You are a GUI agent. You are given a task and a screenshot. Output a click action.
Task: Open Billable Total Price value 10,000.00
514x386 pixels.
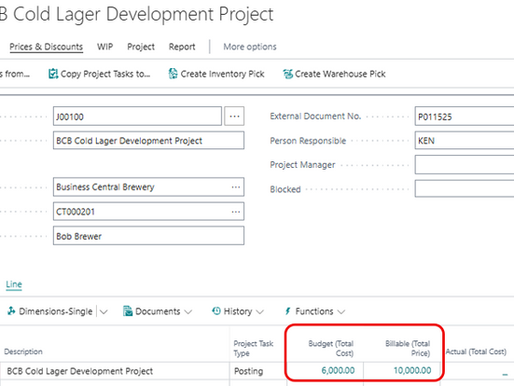coord(412,370)
